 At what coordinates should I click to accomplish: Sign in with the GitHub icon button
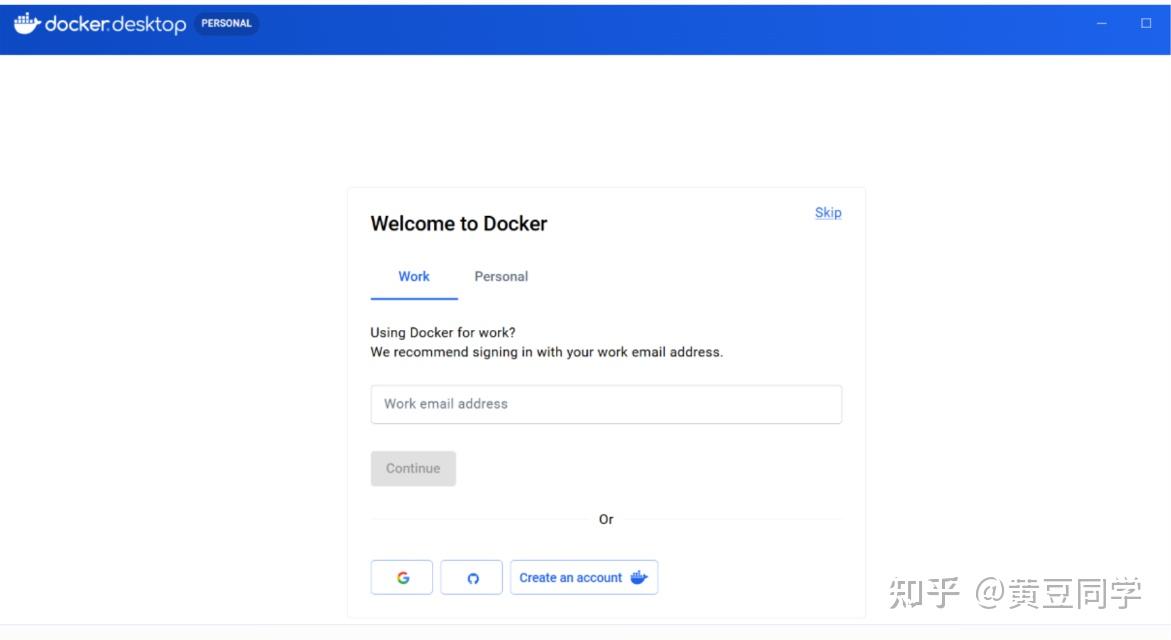pyautogui.click(x=471, y=577)
